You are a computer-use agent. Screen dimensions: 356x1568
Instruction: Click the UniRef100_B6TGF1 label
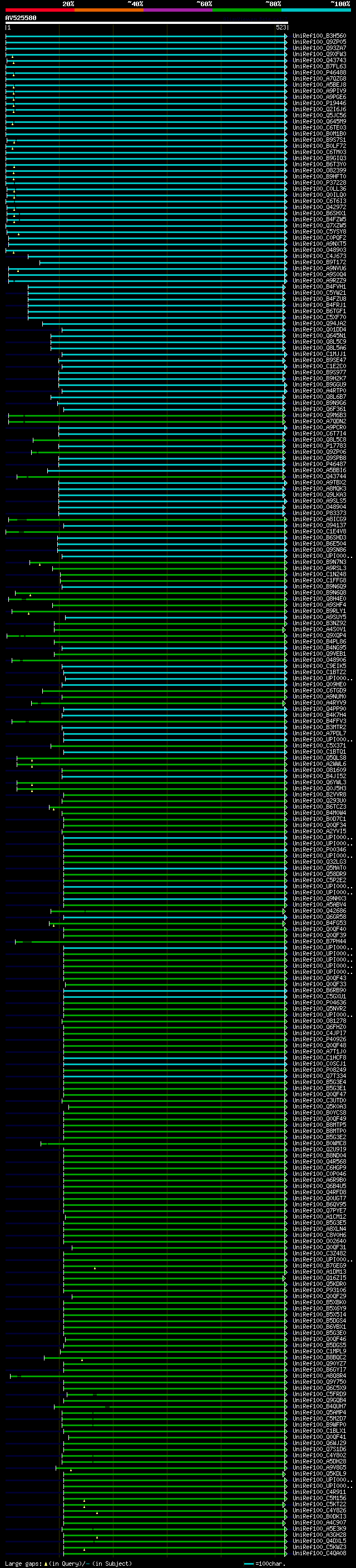(x=319, y=311)
